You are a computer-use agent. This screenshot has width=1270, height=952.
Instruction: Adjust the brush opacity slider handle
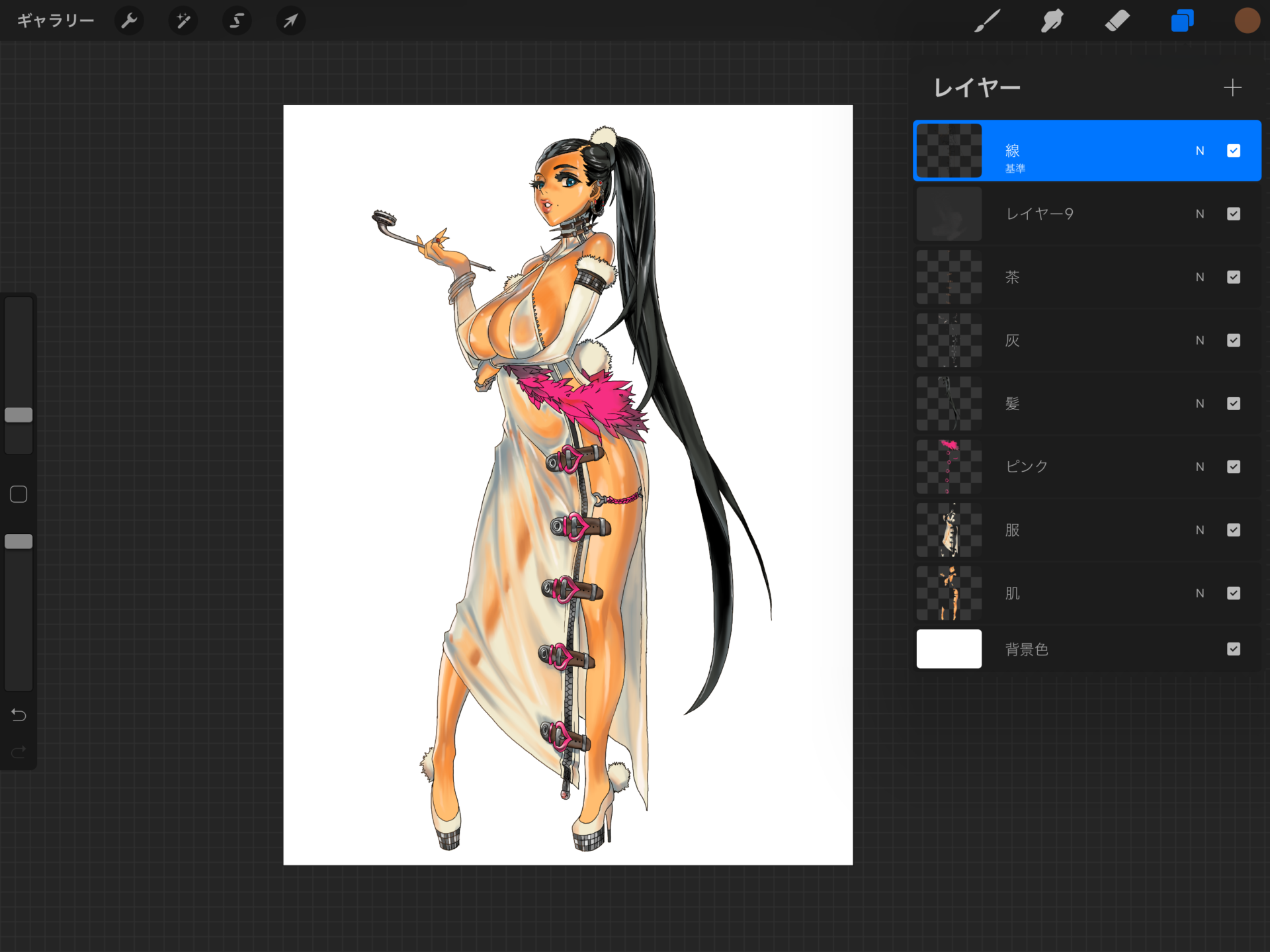click(x=19, y=541)
